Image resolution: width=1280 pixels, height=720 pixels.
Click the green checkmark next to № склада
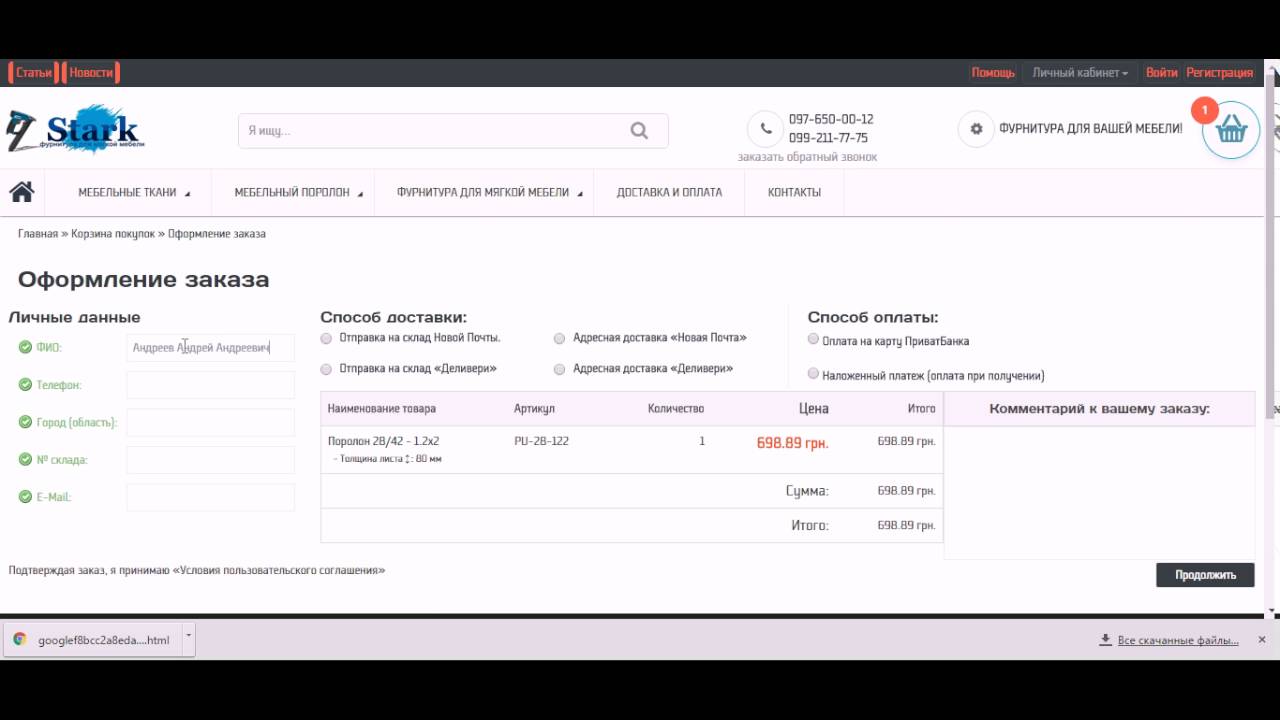[x=25, y=460]
